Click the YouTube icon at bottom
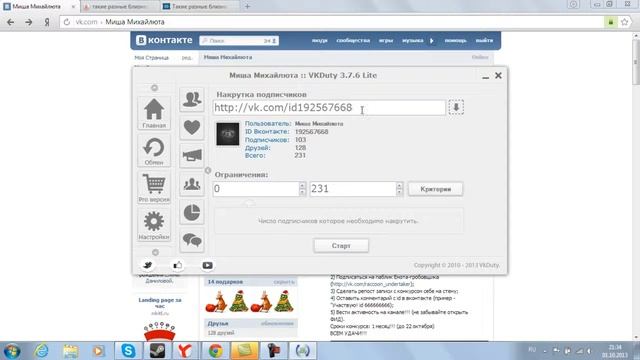The height and width of the screenshot is (360, 640). (x=207, y=265)
